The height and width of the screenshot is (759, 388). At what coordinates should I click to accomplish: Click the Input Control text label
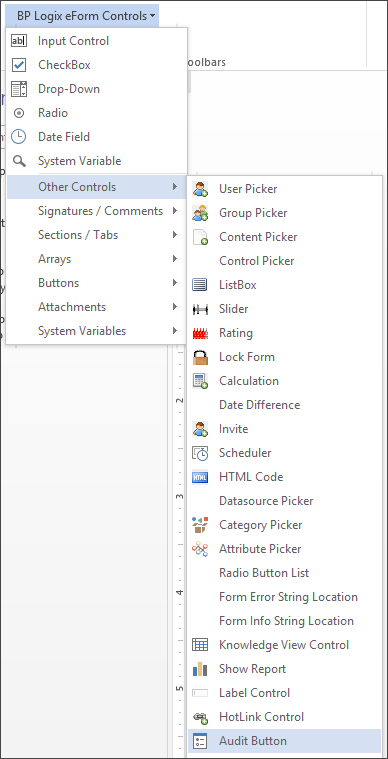(x=74, y=41)
